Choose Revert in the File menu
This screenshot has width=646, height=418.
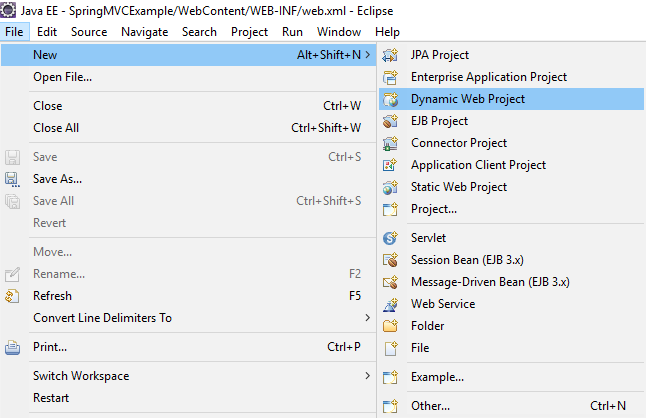coord(188,223)
